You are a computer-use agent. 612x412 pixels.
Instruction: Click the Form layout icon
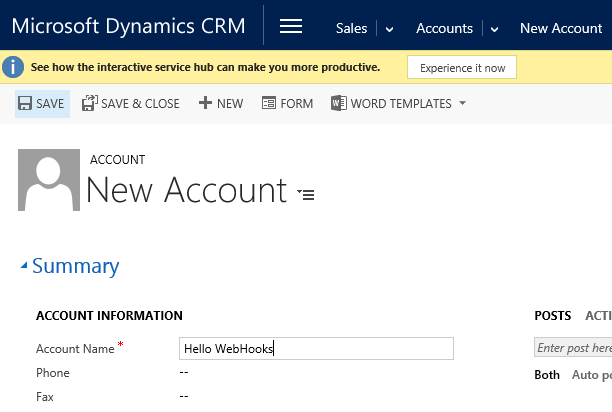pyautogui.click(x=268, y=103)
